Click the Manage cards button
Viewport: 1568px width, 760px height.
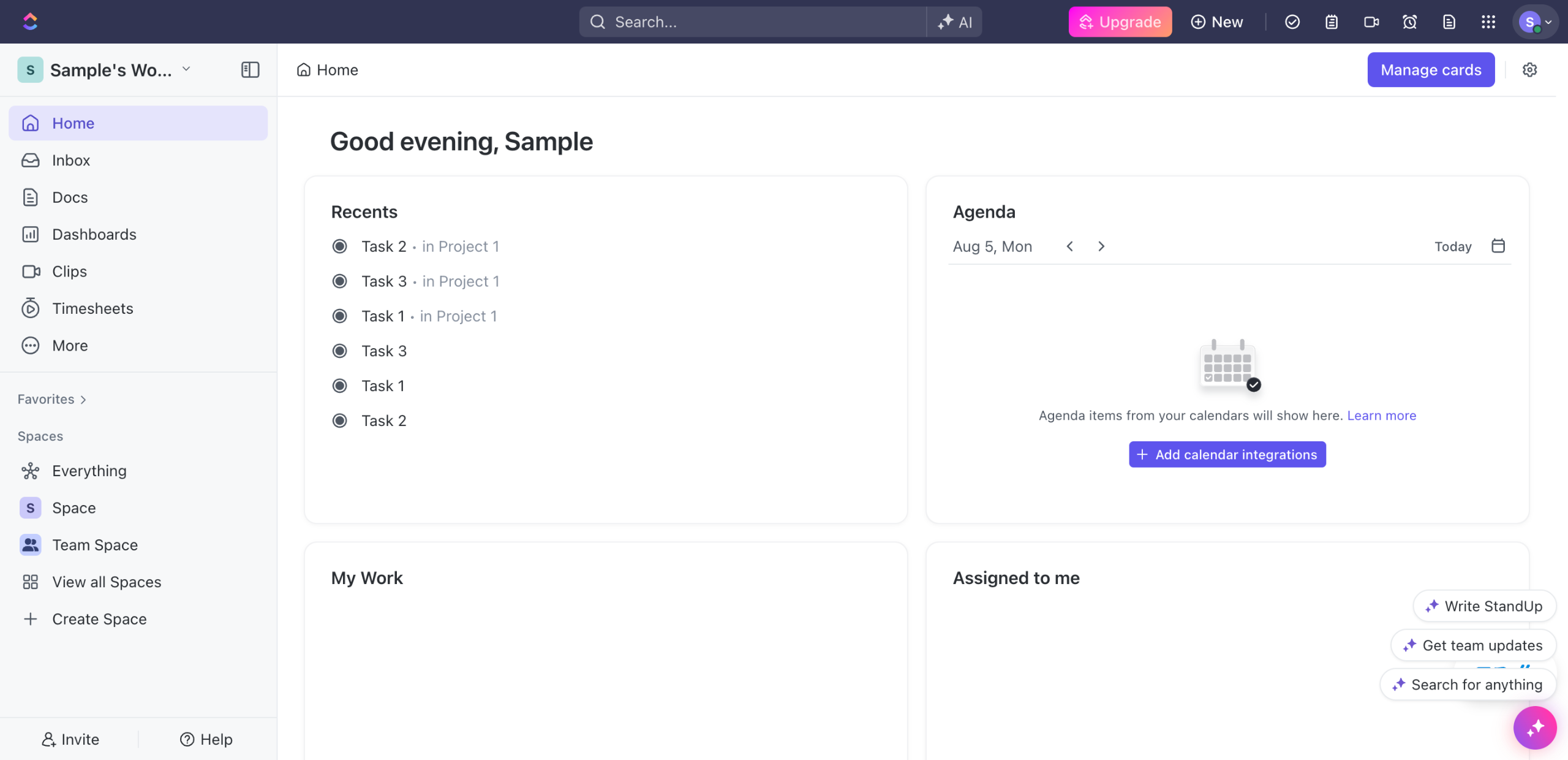point(1431,70)
